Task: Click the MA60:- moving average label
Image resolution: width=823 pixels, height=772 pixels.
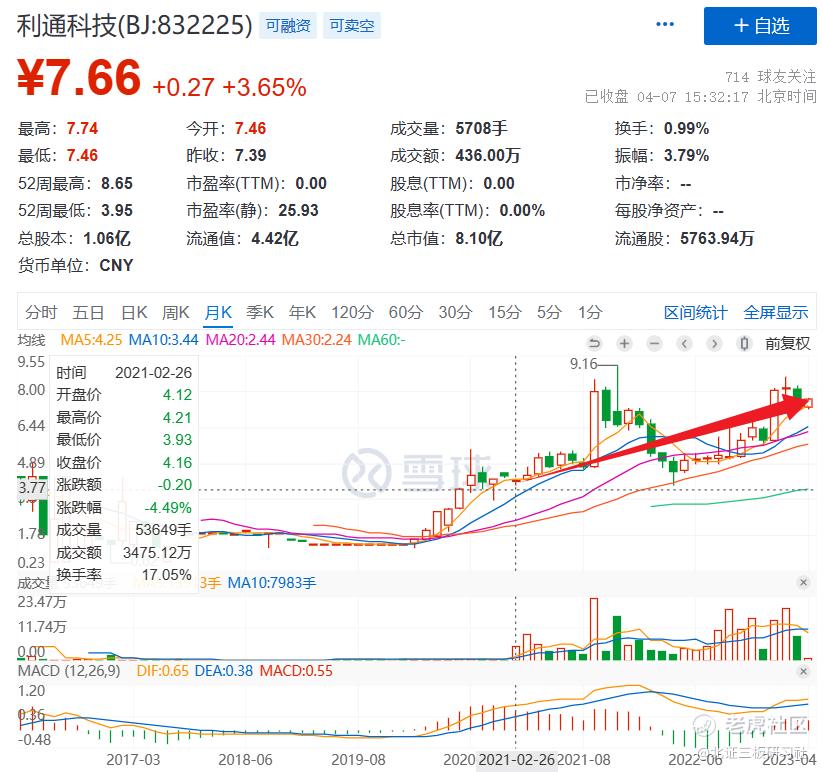Action: [382, 340]
